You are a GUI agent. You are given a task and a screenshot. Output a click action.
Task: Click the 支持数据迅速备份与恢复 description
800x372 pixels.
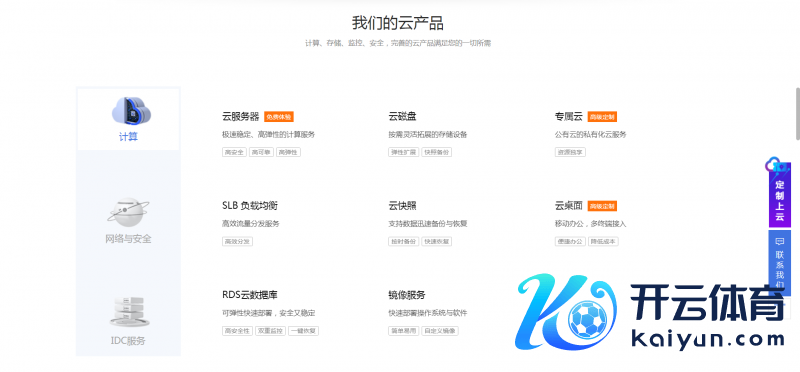click(x=428, y=224)
